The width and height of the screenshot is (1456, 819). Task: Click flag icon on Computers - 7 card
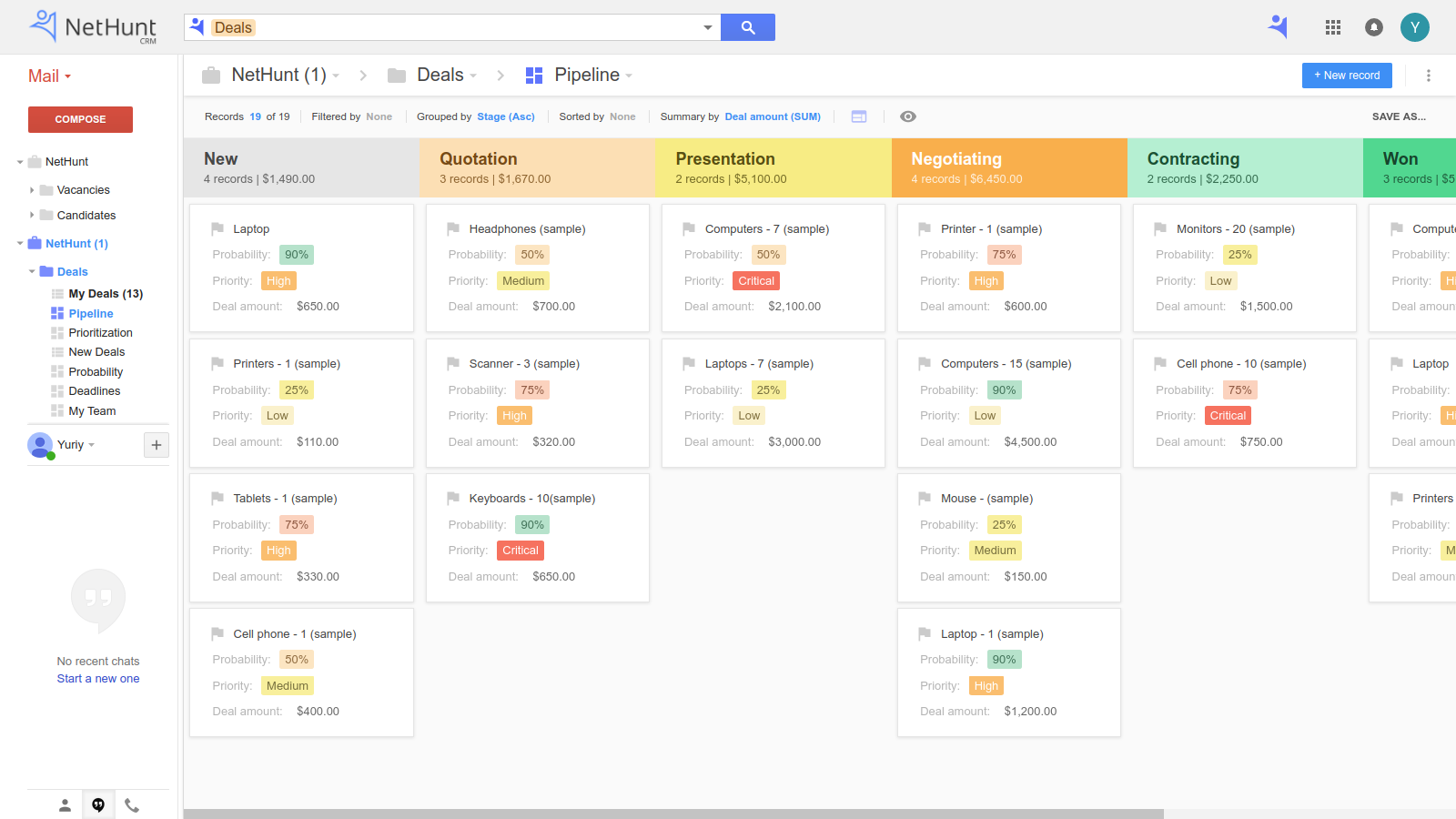coord(689,228)
